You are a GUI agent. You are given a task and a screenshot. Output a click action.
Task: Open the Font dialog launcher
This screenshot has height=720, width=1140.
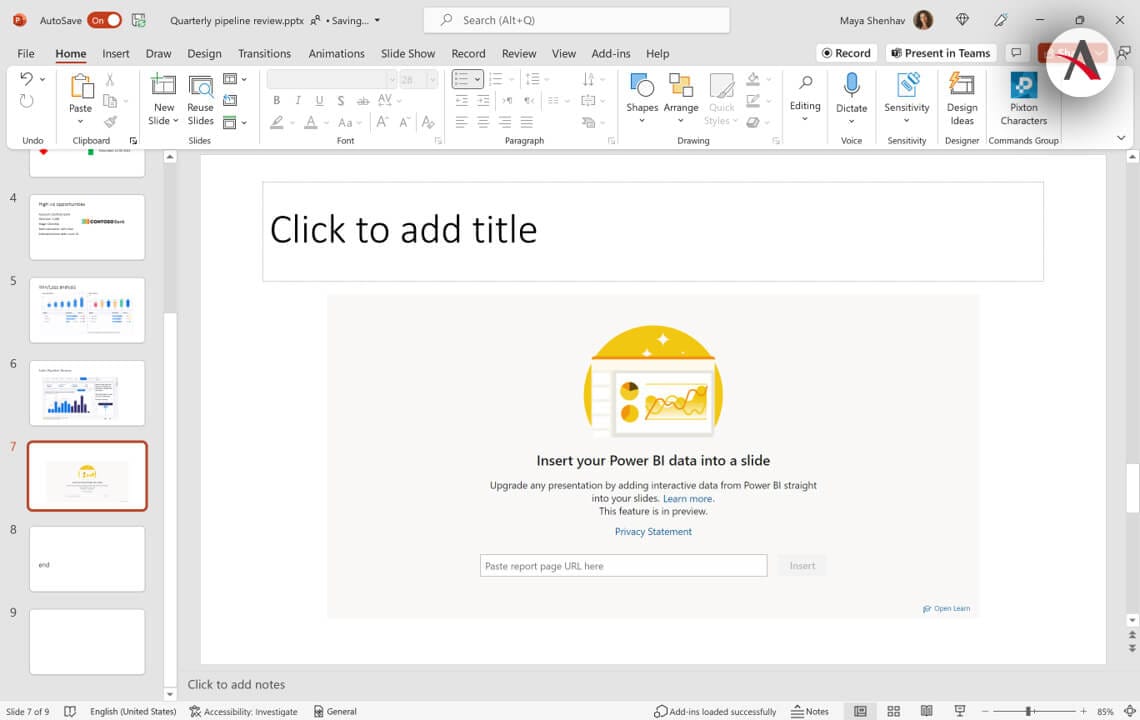[x=438, y=140]
